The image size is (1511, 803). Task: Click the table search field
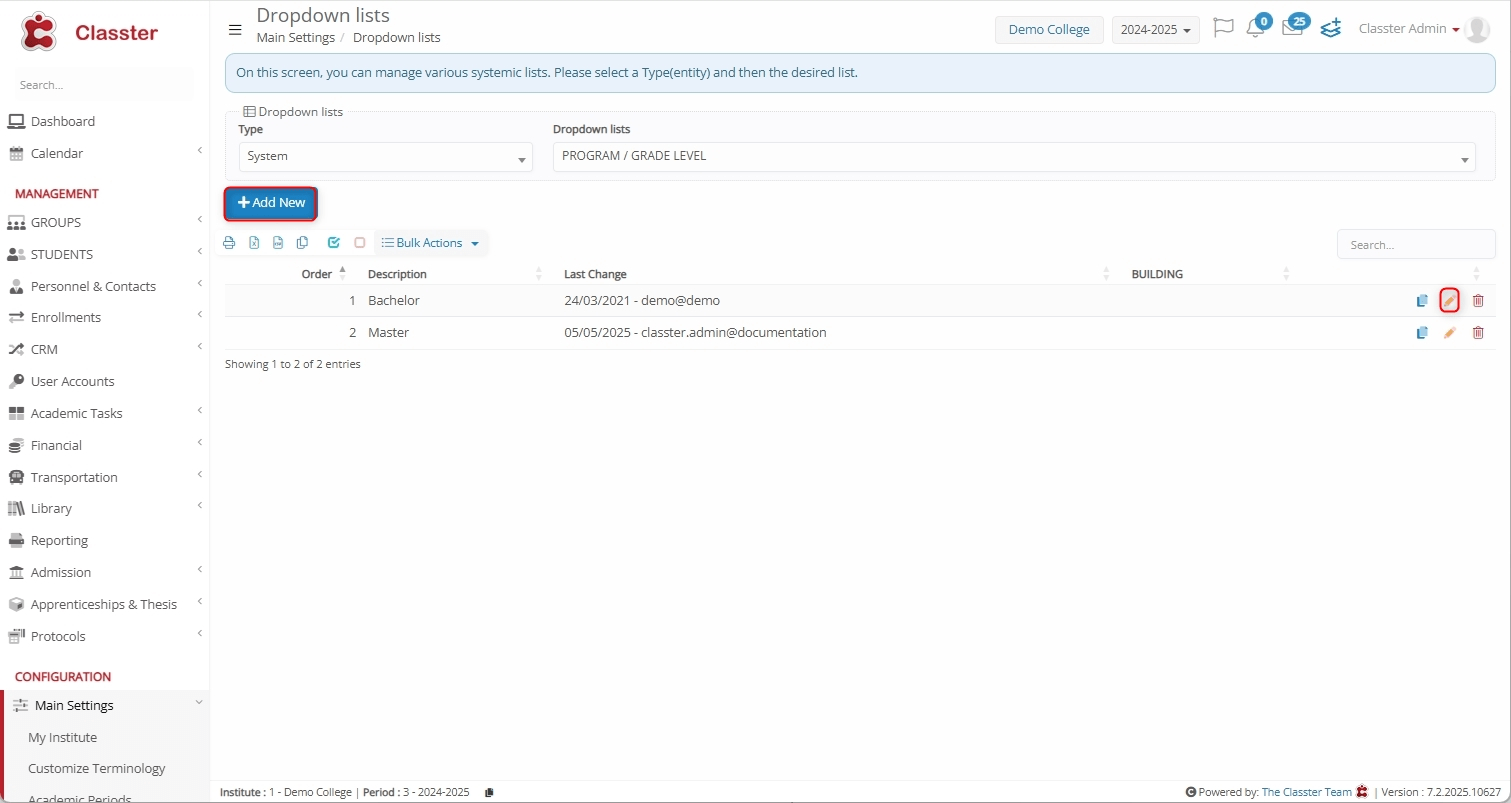click(x=1415, y=245)
